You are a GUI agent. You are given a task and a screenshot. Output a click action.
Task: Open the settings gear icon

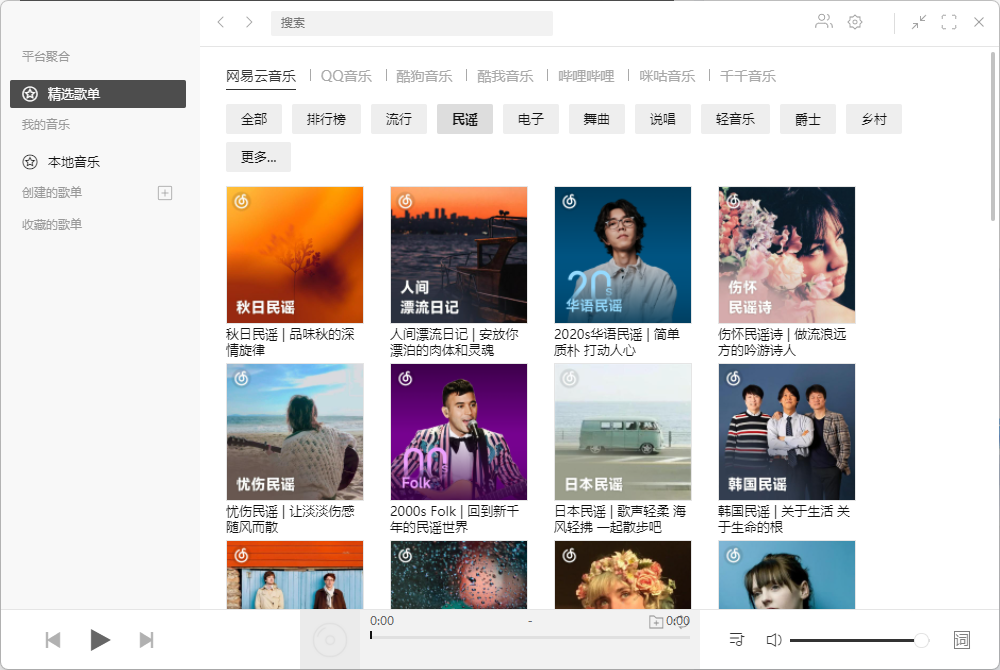tap(855, 22)
